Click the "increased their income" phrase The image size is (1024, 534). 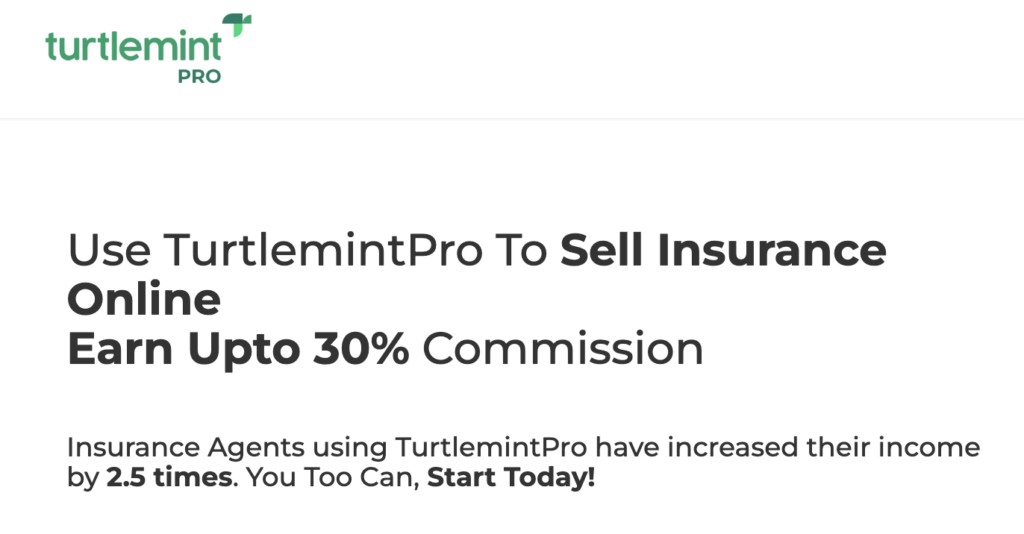(824, 448)
